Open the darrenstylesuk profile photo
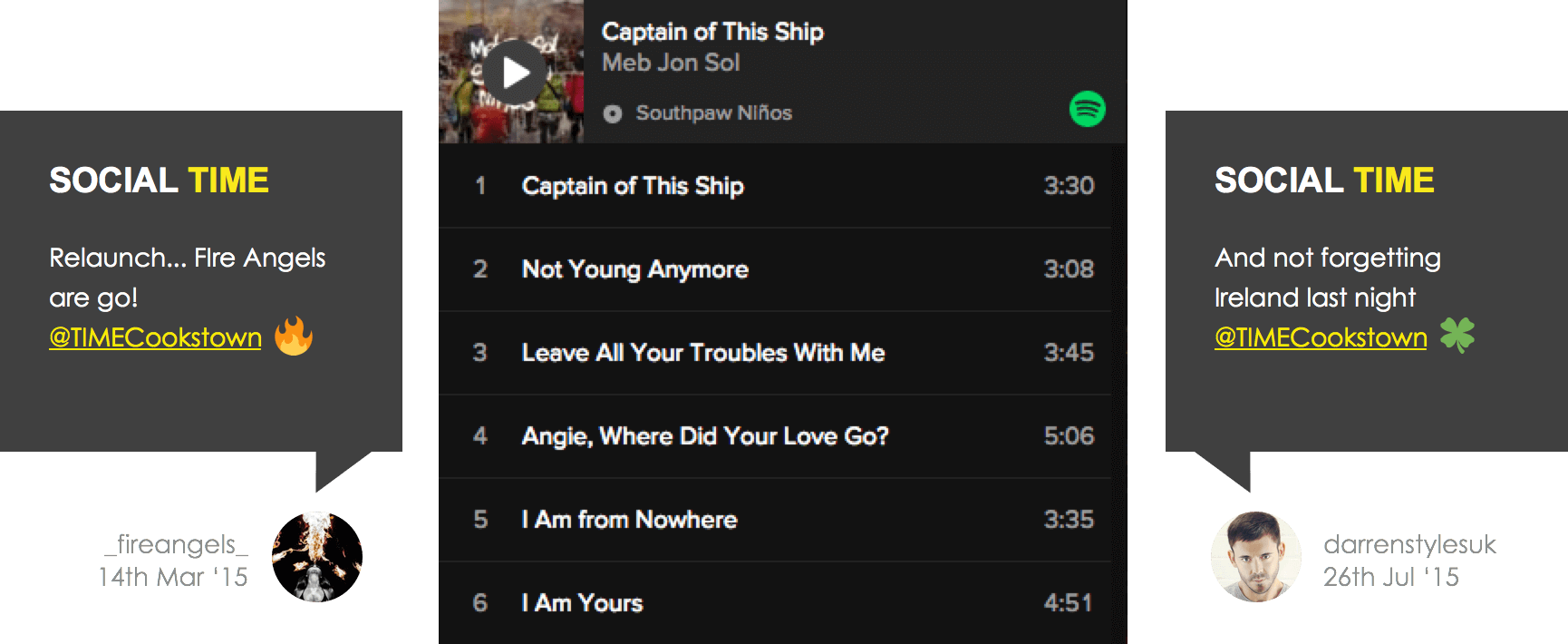 (1256, 556)
